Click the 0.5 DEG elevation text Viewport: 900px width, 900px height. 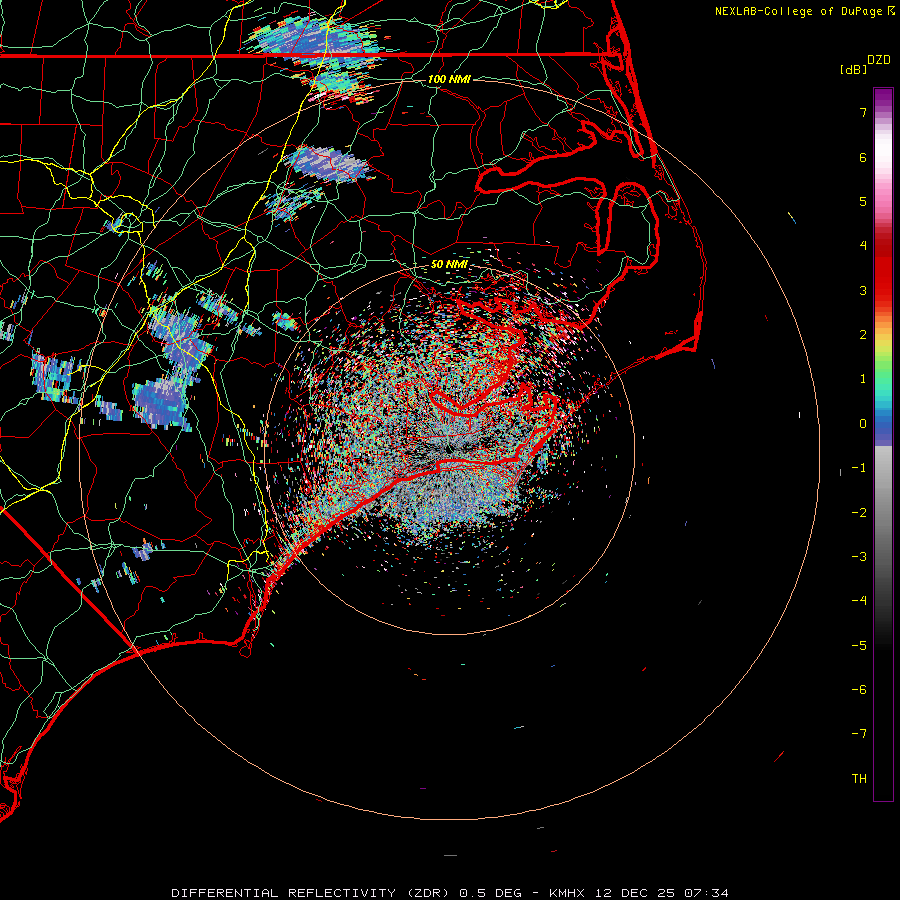490,893
